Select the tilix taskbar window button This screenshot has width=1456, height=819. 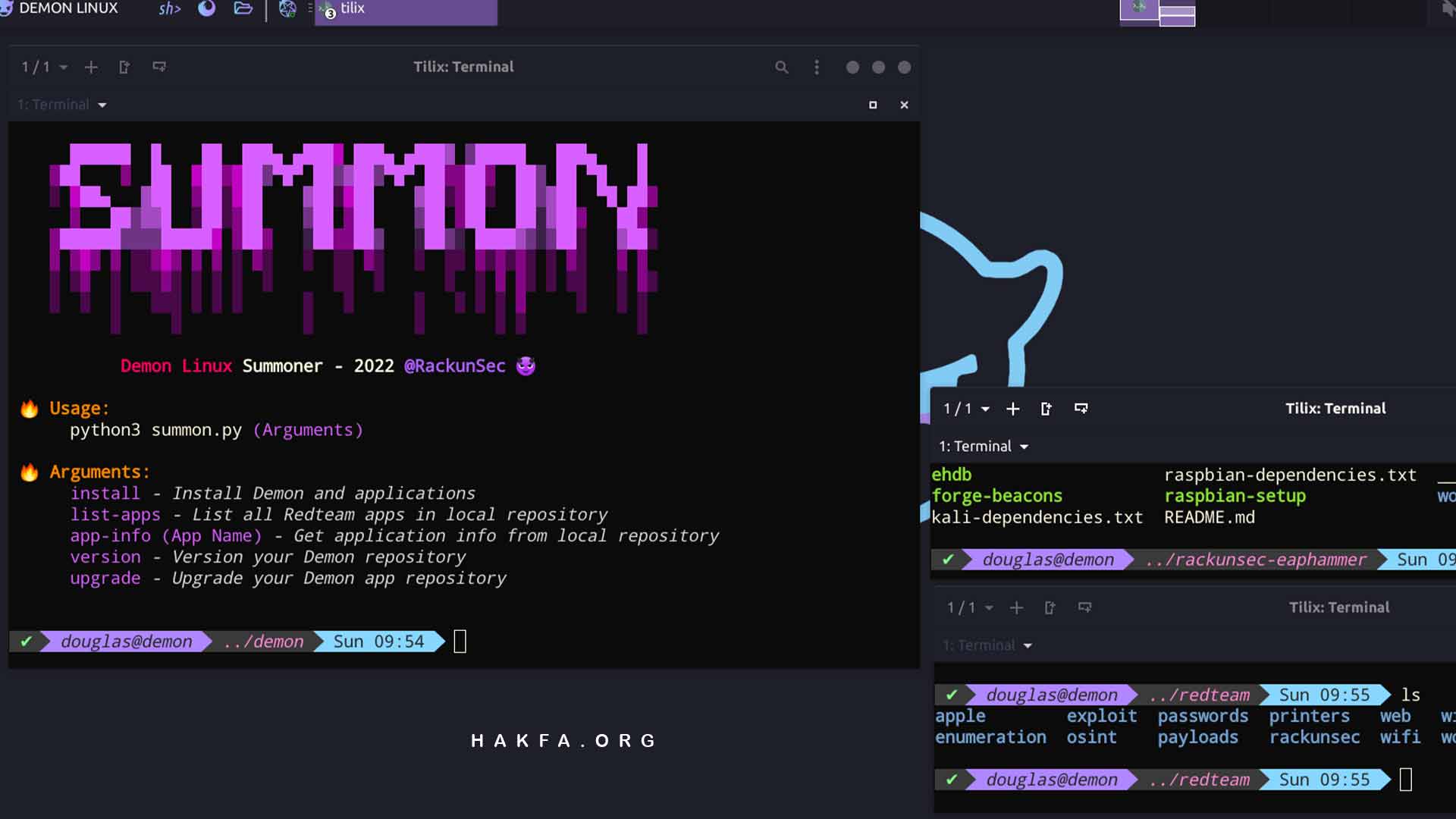tap(406, 11)
